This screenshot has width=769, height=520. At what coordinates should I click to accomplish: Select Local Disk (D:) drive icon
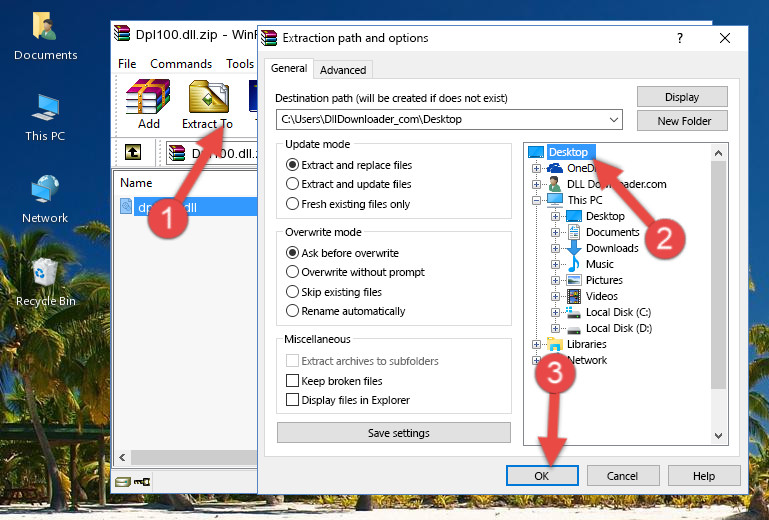click(x=574, y=328)
